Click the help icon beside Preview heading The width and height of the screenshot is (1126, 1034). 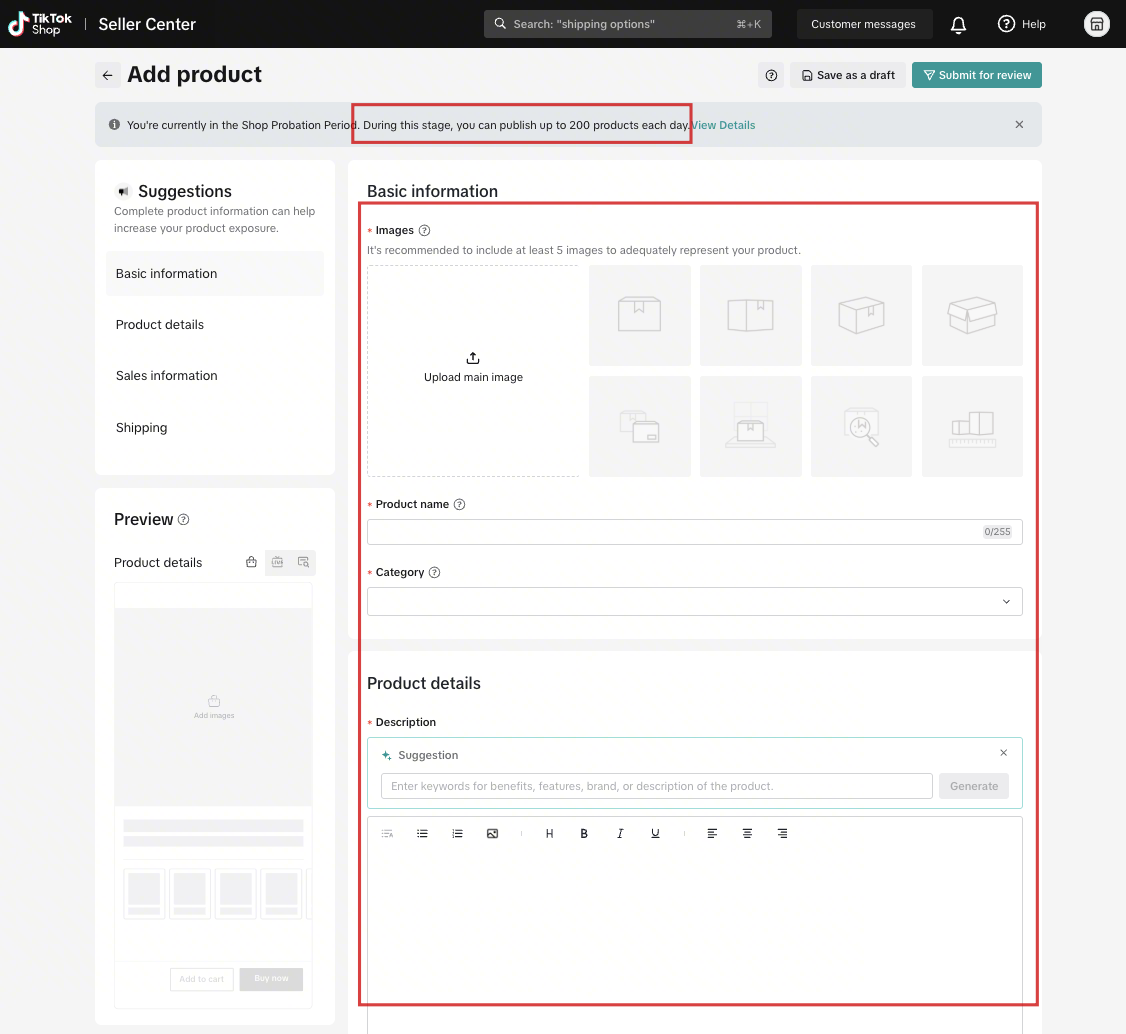[x=184, y=520]
